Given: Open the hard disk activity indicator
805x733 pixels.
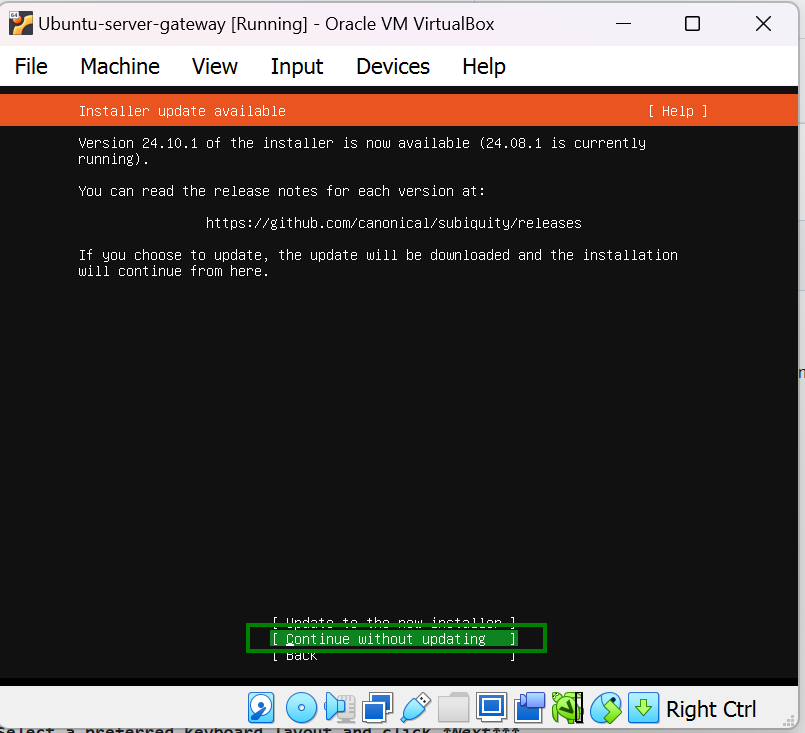Looking at the screenshot, I should click(261, 708).
